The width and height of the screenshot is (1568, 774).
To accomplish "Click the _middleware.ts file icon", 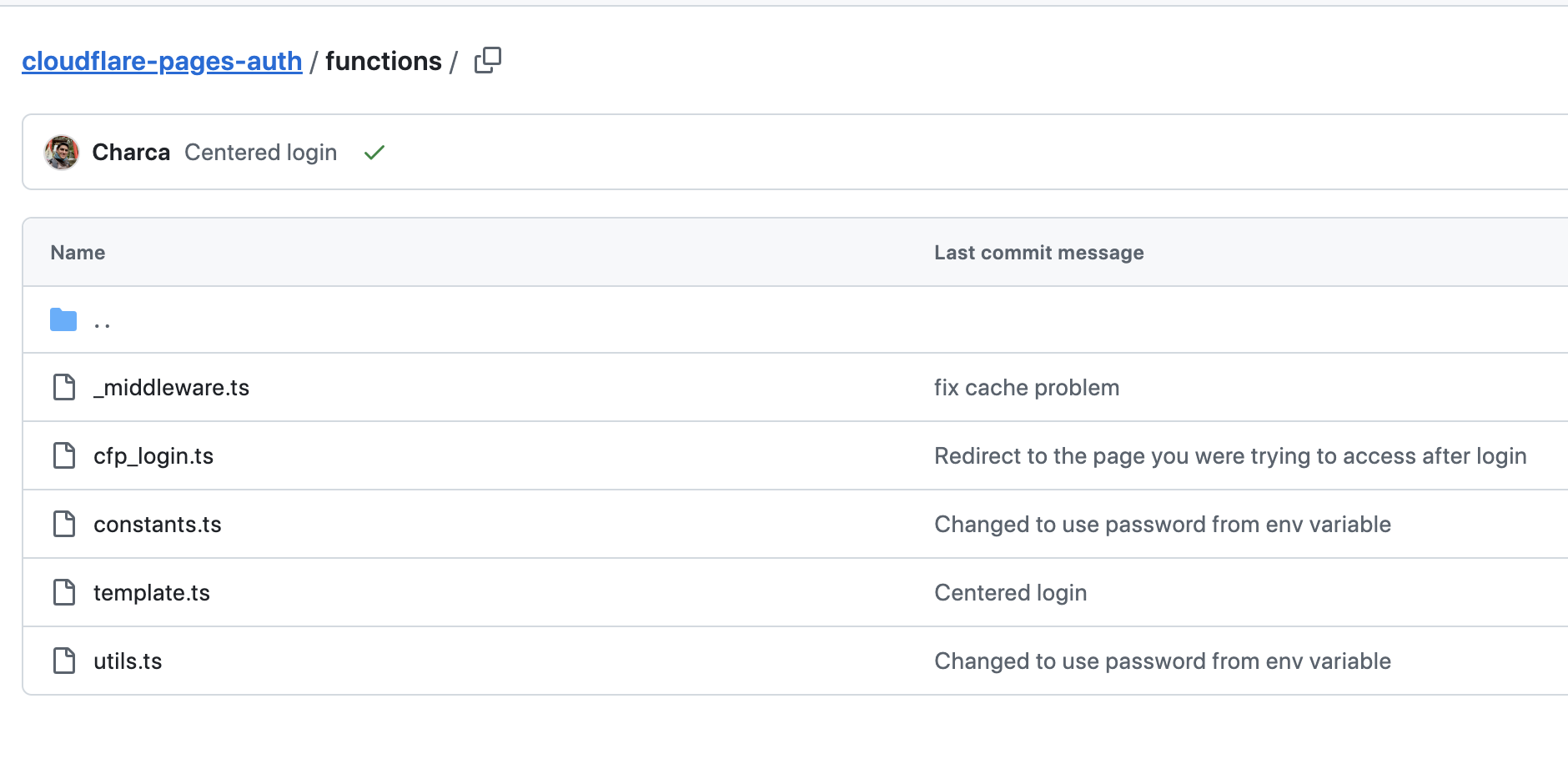I will 64,388.
